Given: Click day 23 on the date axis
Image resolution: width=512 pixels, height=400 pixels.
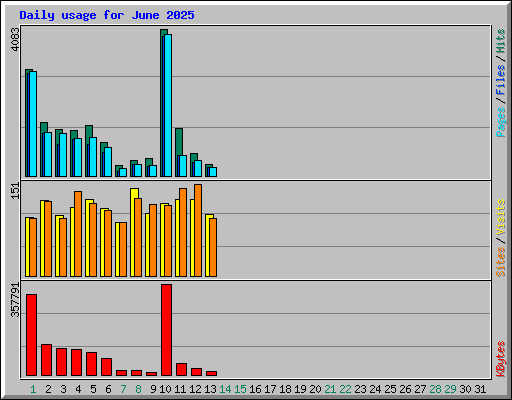Looking at the screenshot, I should point(360,389).
